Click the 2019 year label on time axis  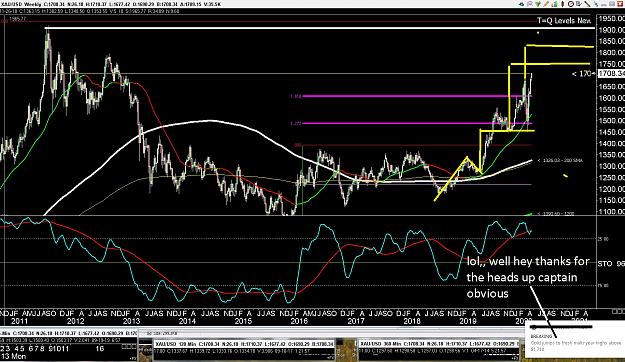[468, 321]
